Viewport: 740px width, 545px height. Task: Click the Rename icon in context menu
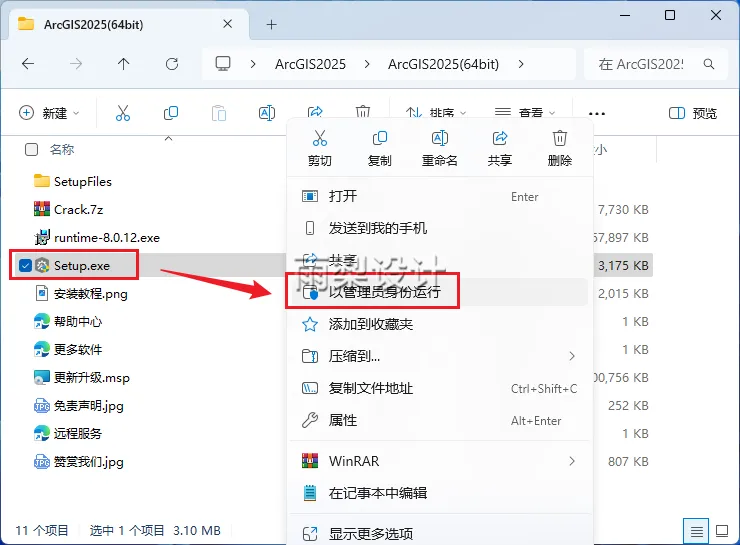(439, 138)
